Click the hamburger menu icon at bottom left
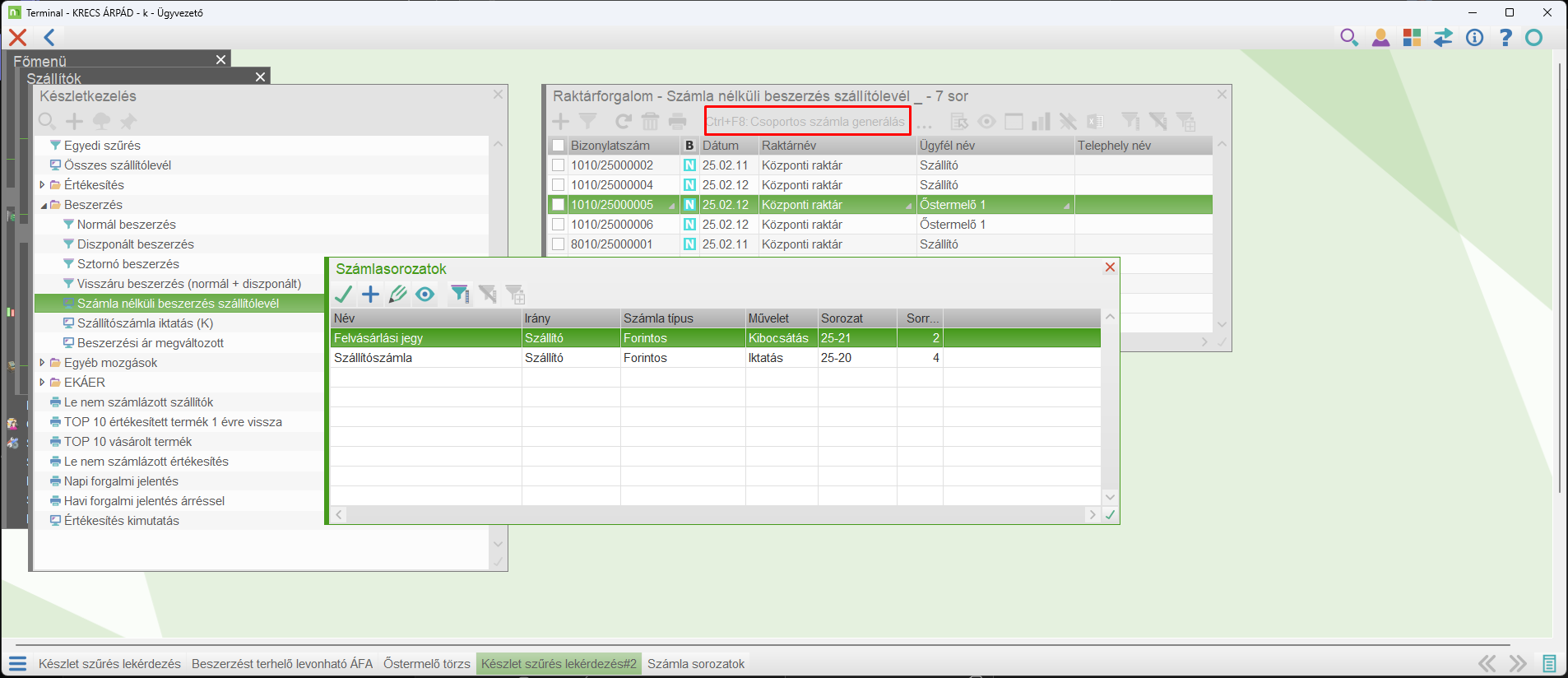Viewport: 1568px width, 678px height. (18, 663)
